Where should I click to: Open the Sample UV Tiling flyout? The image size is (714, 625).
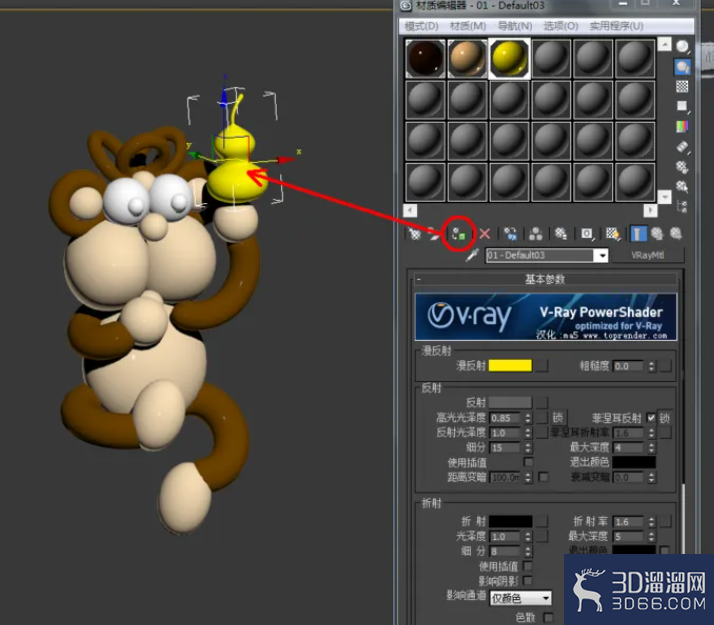pos(682,107)
